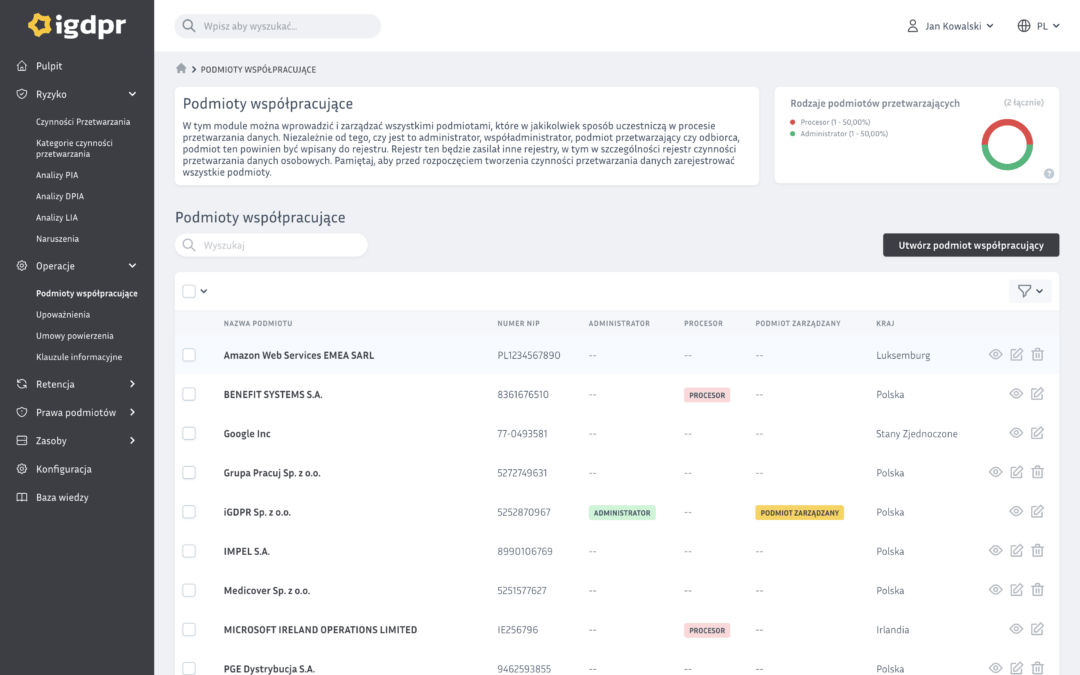Open Baza wiedzy link
The height and width of the screenshot is (675, 1080).
coord(62,497)
